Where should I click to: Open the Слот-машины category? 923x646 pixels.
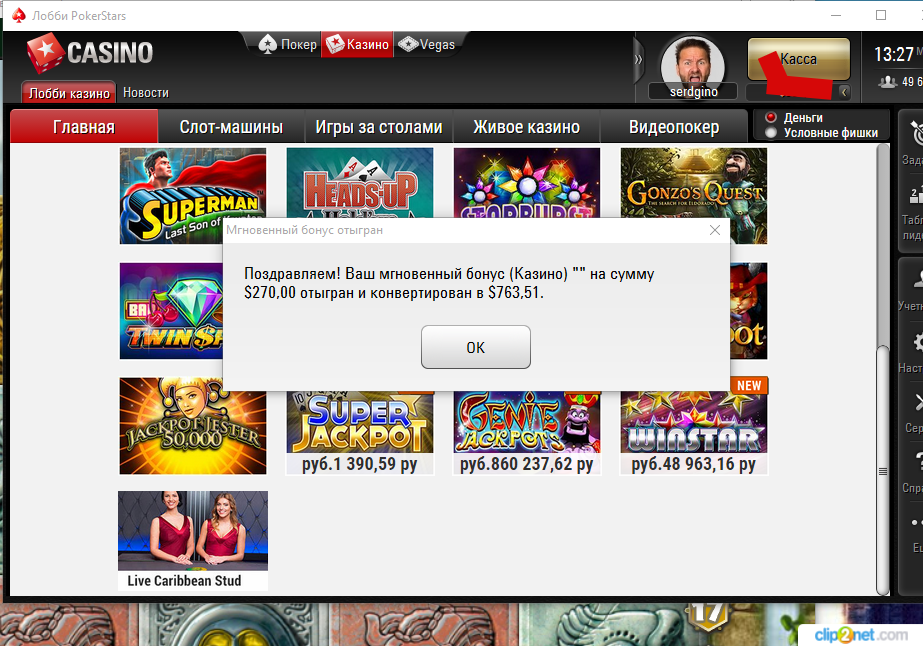tap(231, 127)
